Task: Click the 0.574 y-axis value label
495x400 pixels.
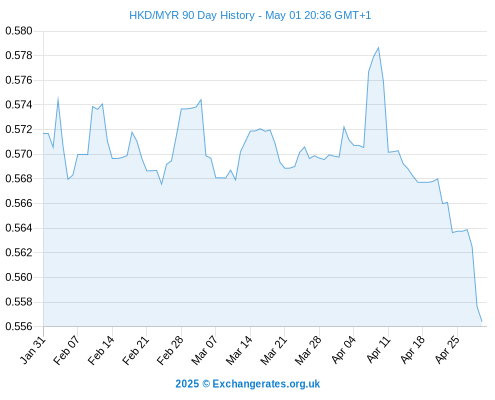Action: pyautogui.click(x=19, y=105)
